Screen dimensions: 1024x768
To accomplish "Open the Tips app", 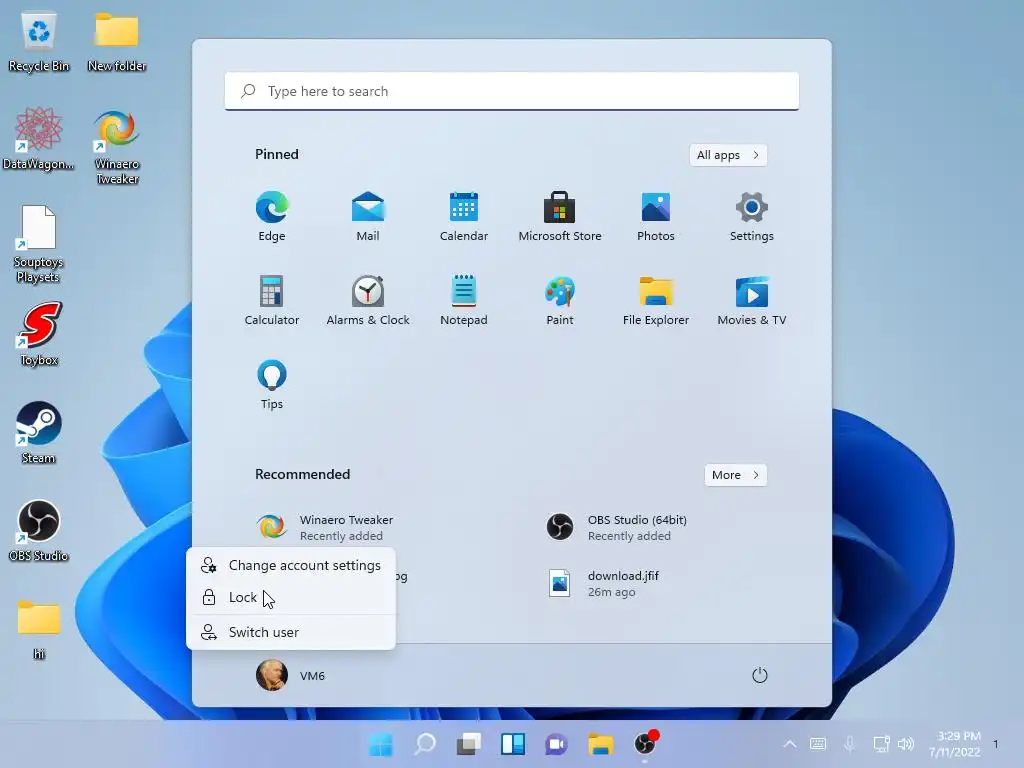I will pos(272,385).
